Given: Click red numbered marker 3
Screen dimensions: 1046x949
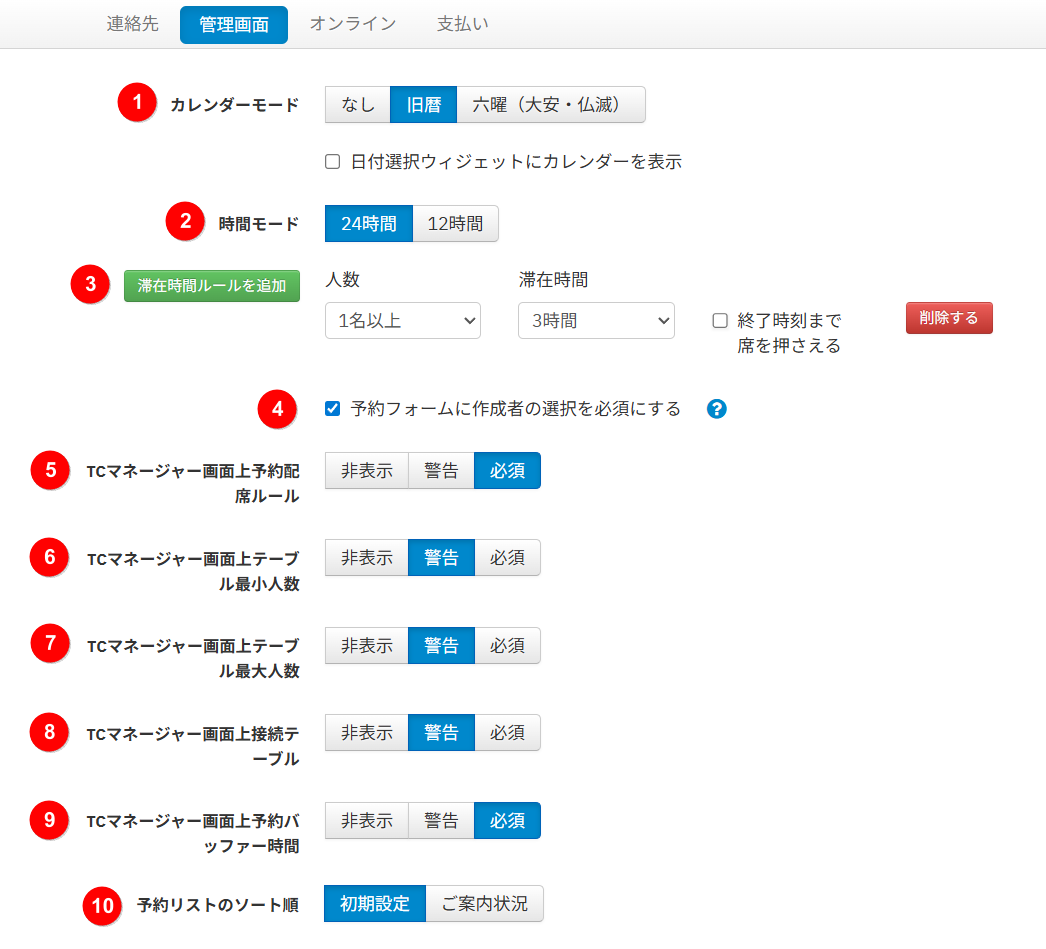Looking at the screenshot, I should tap(90, 284).
